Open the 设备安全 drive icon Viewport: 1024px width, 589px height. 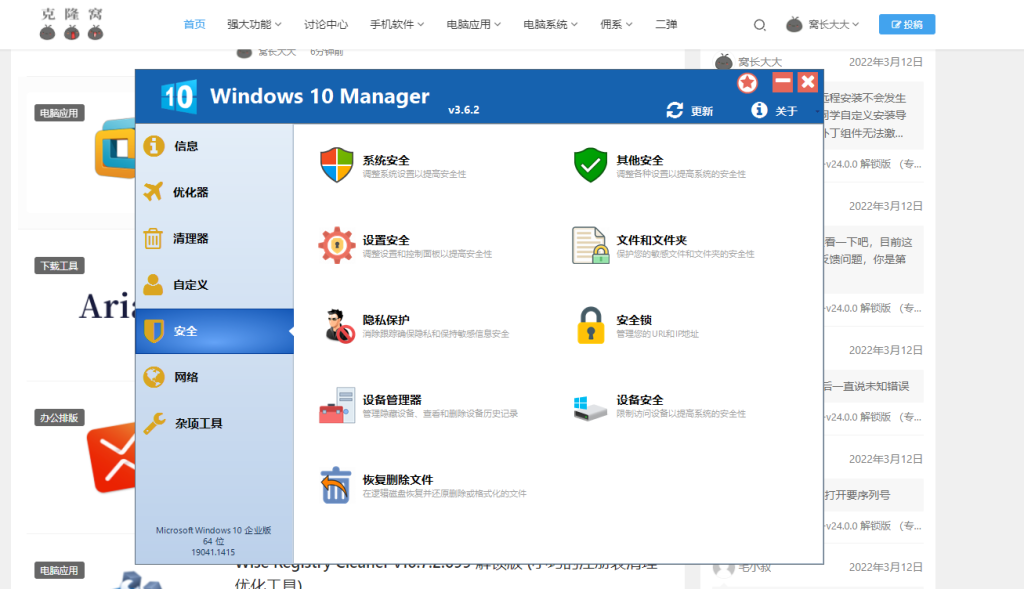coord(590,407)
